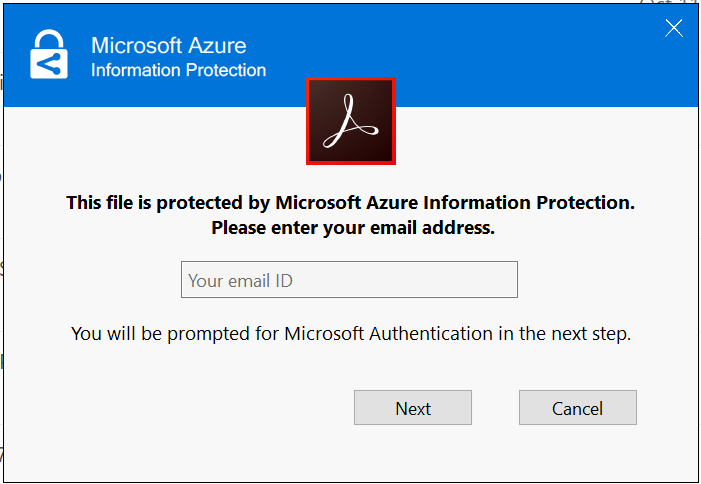Click the "Your email ID" placeholder text
Viewport: 701px width, 484px height.
coord(240,281)
